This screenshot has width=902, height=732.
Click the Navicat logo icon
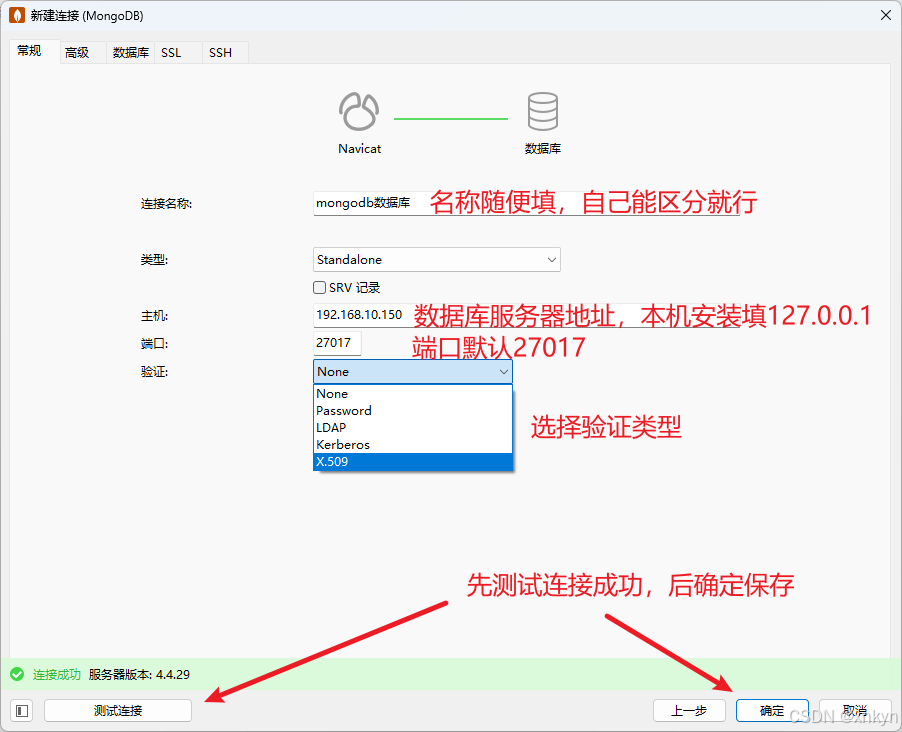pyautogui.click(x=359, y=111)
